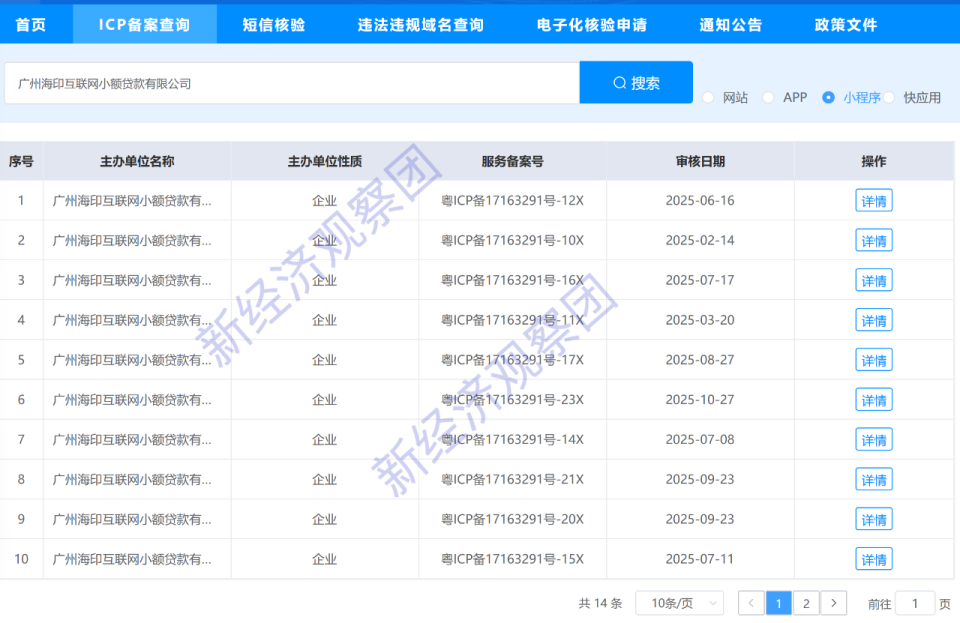Click the previous page arrow
Image resolution: width=960 pixels, height=623 pixels.
[x=751, y=603]
